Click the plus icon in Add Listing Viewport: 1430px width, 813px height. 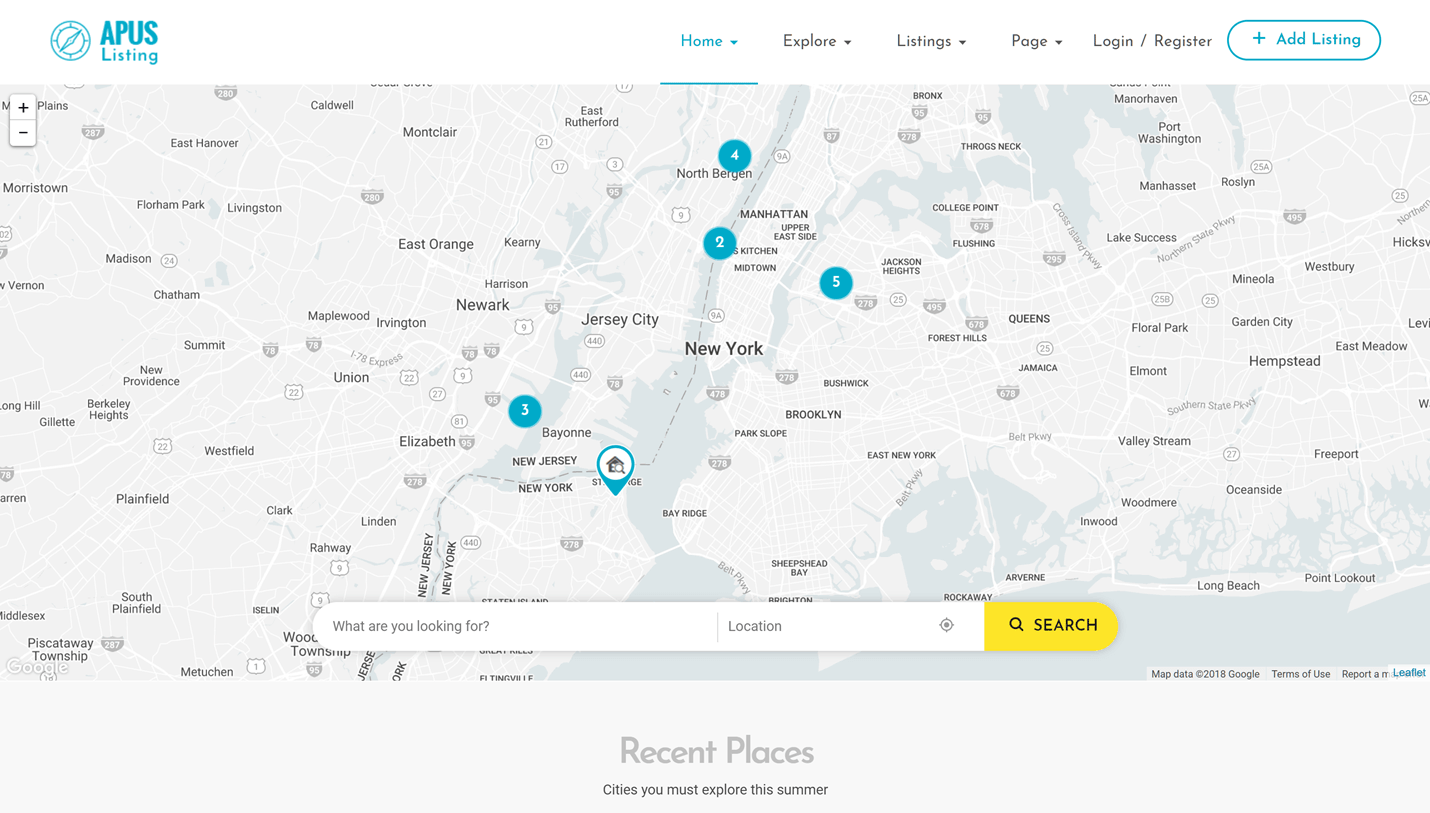[x=1259, y=39]
